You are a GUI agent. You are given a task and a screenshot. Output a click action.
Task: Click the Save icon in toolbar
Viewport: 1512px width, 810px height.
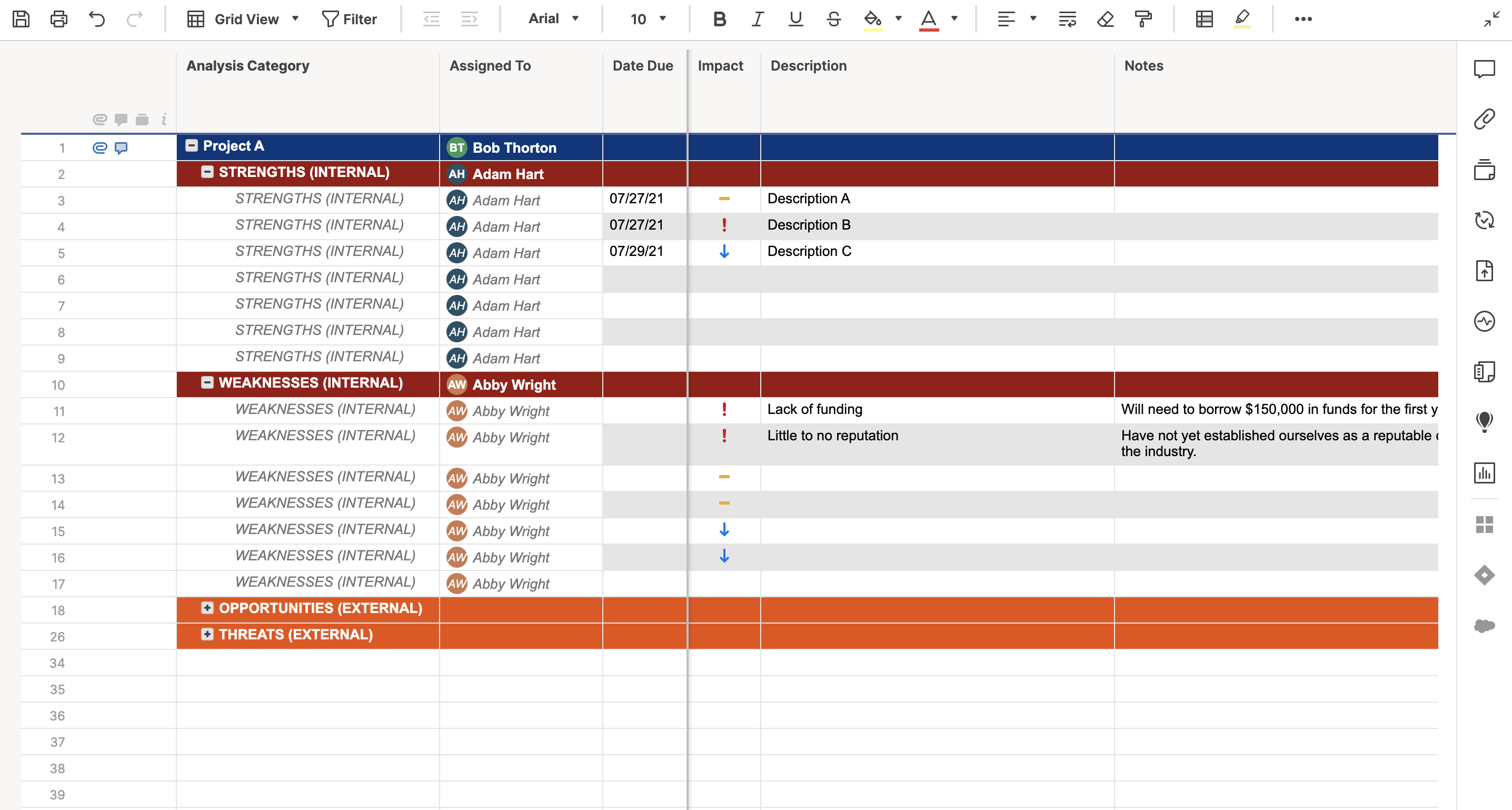tap(21, 19)
